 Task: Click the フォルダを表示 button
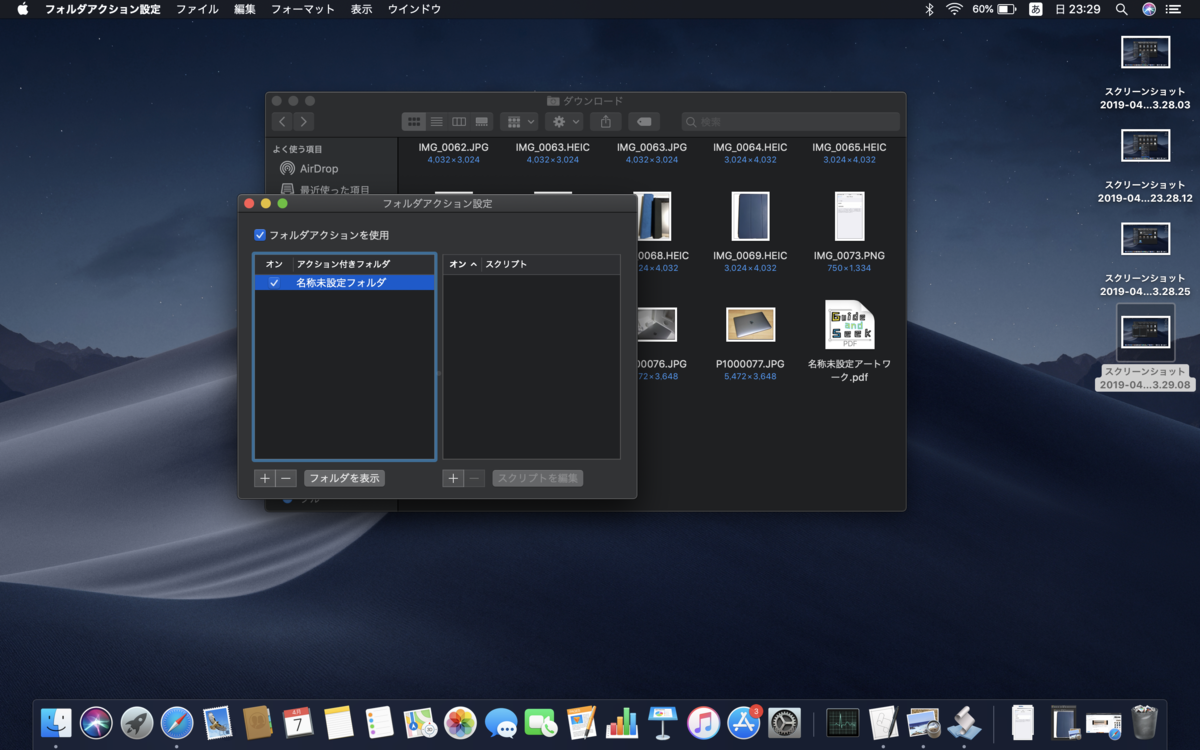tap(344, 479)
